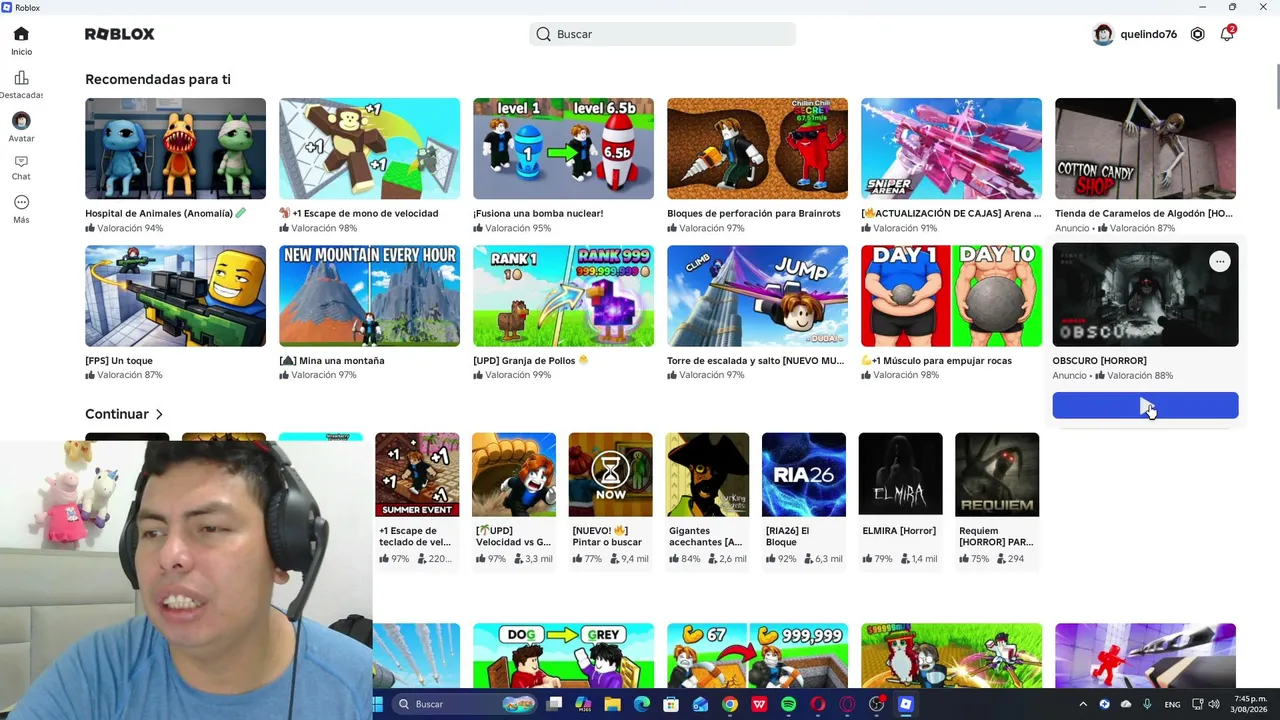Switch the ENG keyboard language indicator
Image resolution: width=1280 pixels, height=720 pixels.
click(x=1172, y=704)
